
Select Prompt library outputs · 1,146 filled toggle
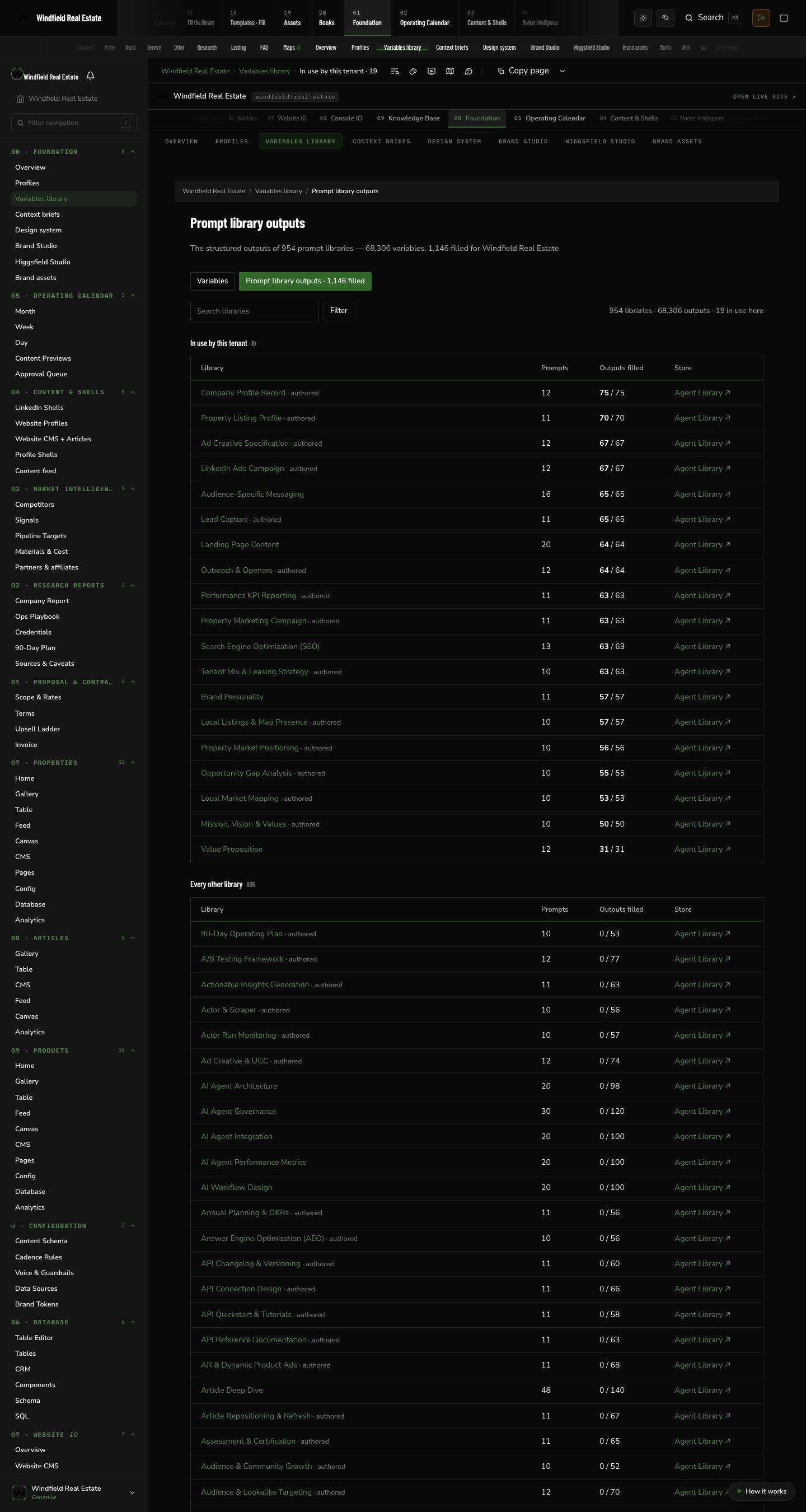[x=305, y=281]
